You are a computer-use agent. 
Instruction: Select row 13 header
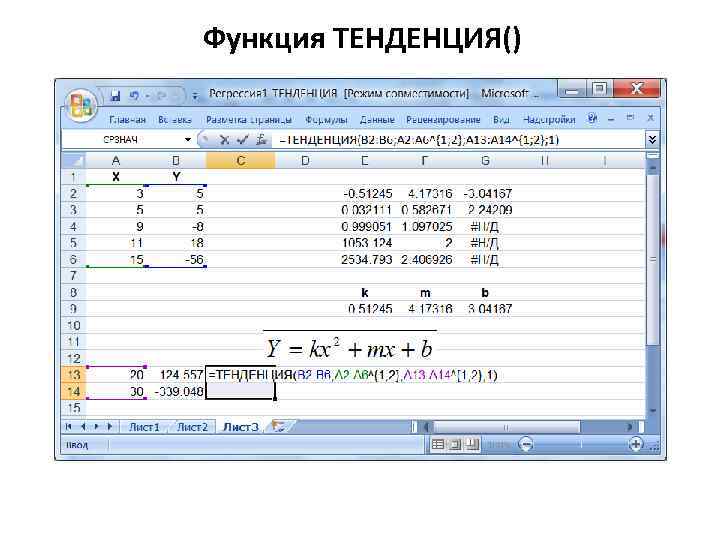tap(74, 375)
